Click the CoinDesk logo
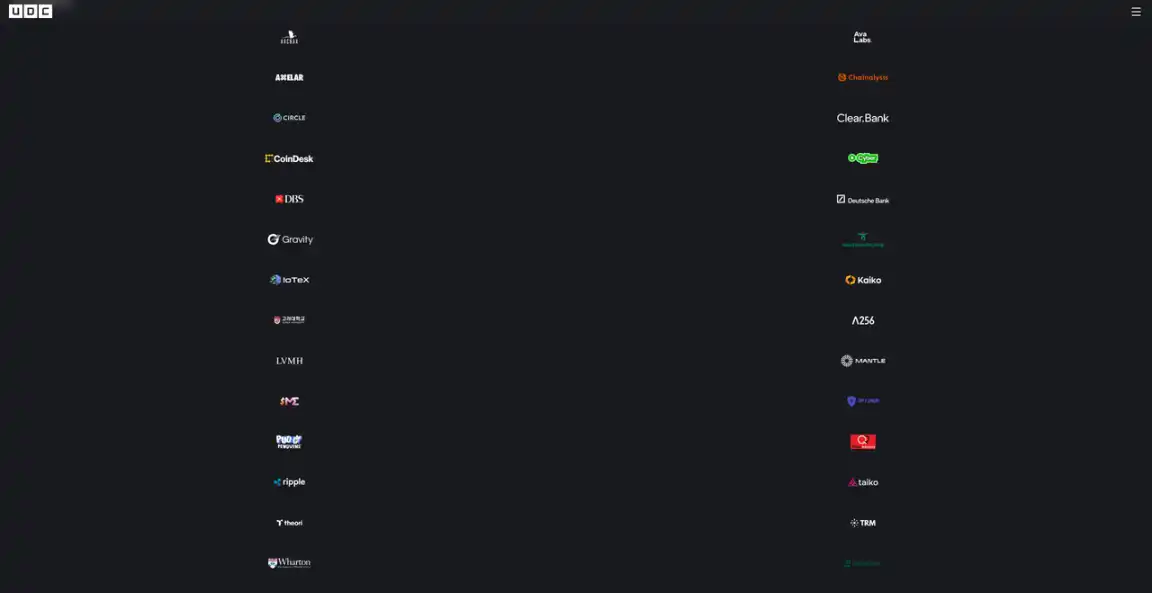The image size is (1152, 593). tap(289, 159)
